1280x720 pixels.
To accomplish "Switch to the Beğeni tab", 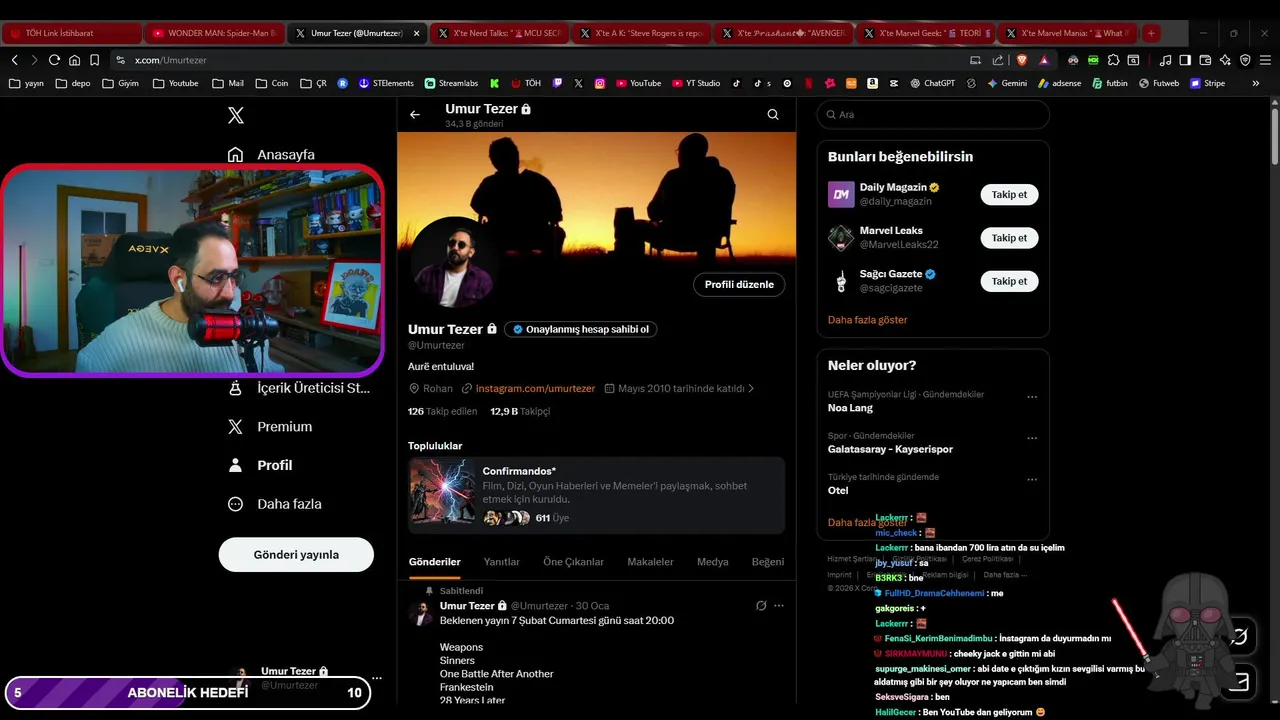I will (x=768, y=562).
